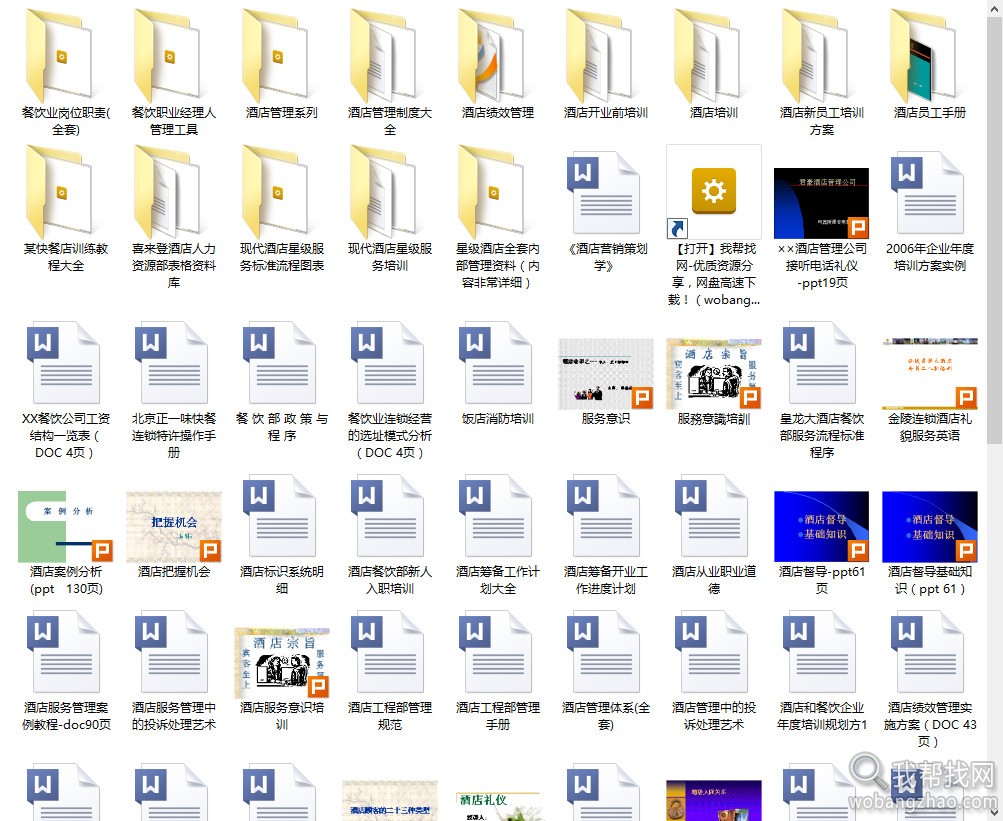This screenshot has width=1003, height=821.
Task: Select the 酒店绩效管理 folder icon
Action: 493,55
